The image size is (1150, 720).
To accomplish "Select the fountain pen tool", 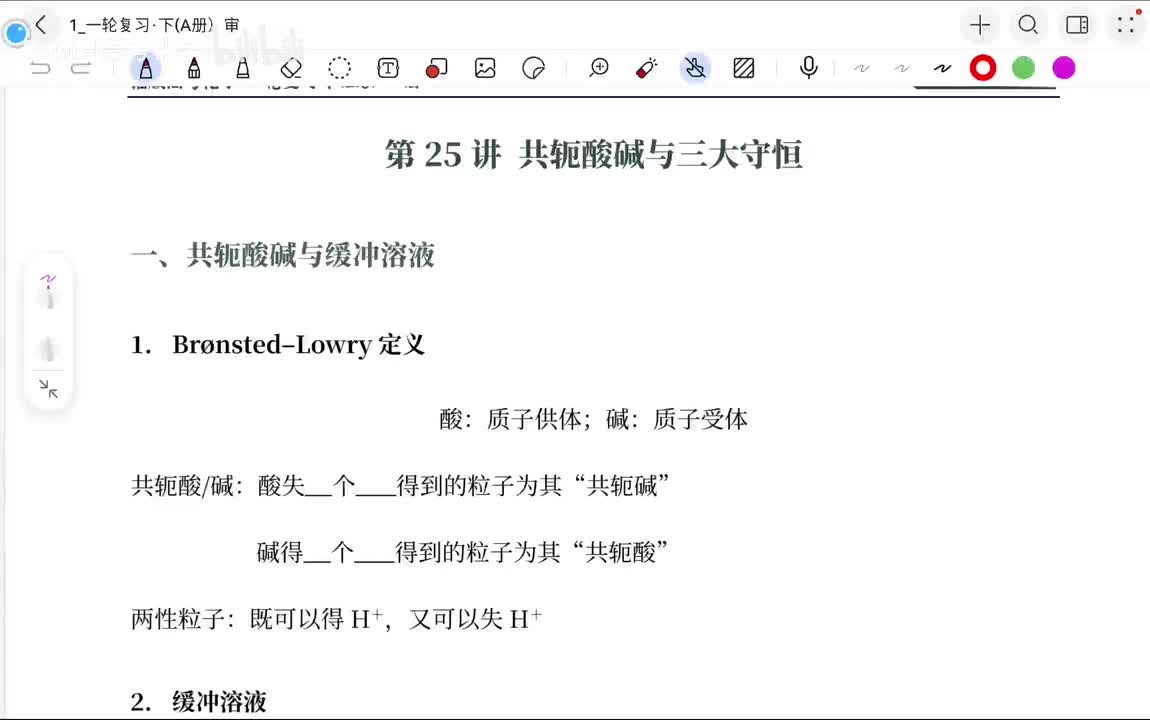I will point(146,68).
